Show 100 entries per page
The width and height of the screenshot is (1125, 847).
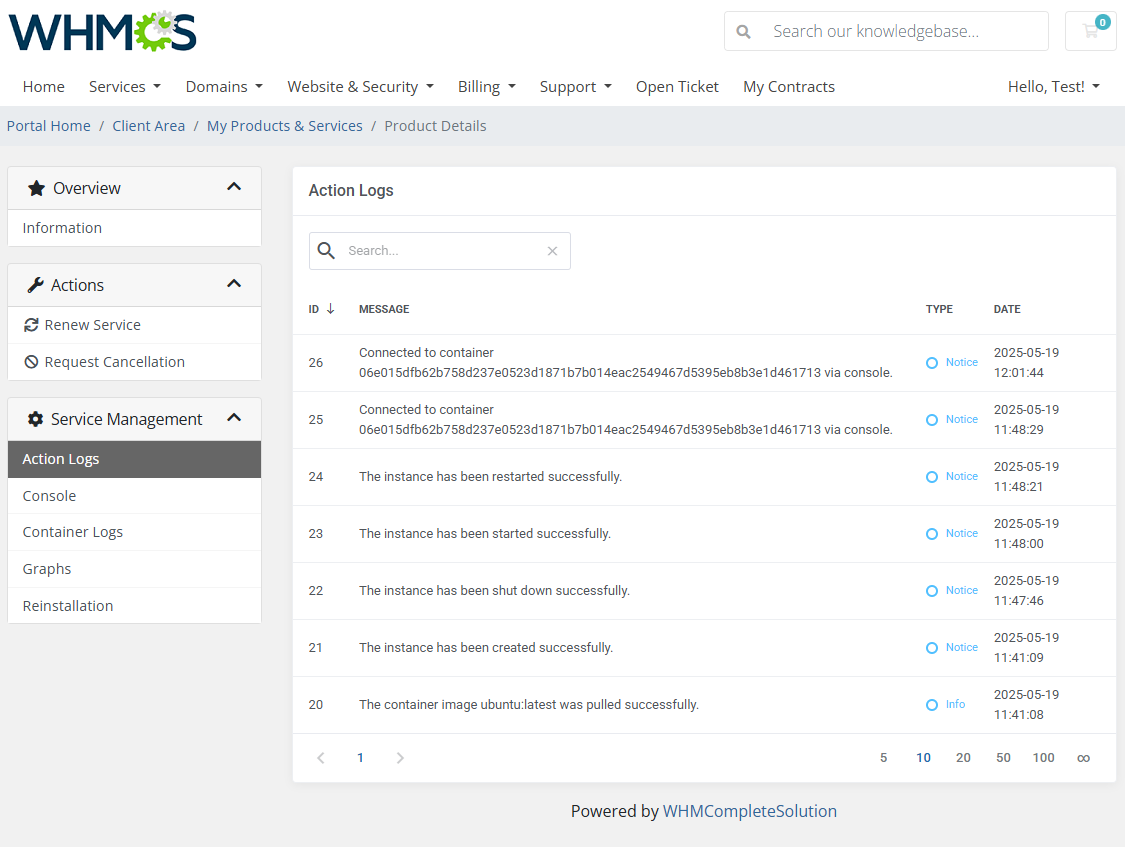(x=1043, y=758)
